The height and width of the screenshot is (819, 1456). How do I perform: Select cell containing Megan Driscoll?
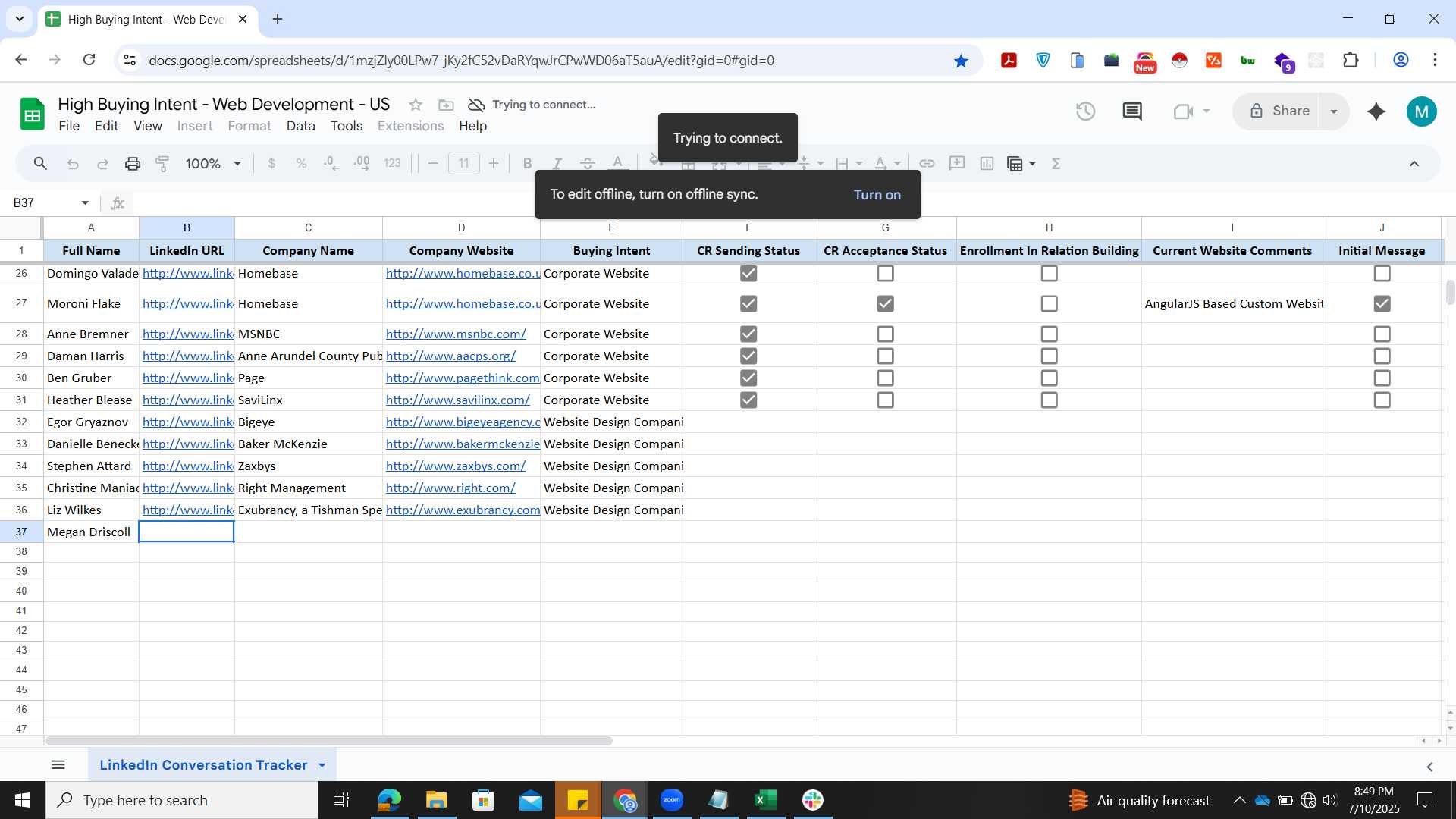pos(91,532)
